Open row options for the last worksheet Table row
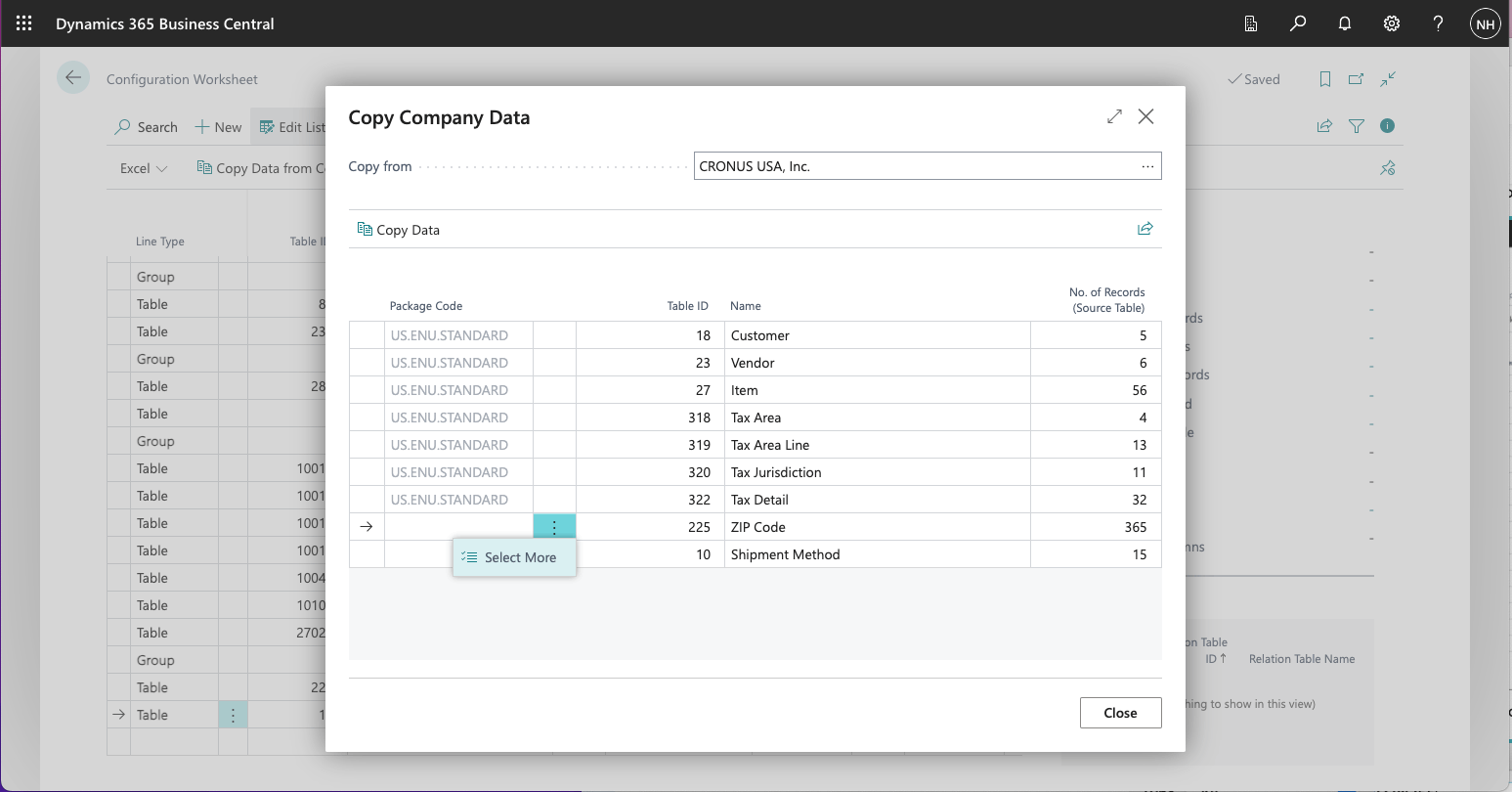Image resolution: width=1512 pixels, height=792 pixels. (x=233, y=715)
